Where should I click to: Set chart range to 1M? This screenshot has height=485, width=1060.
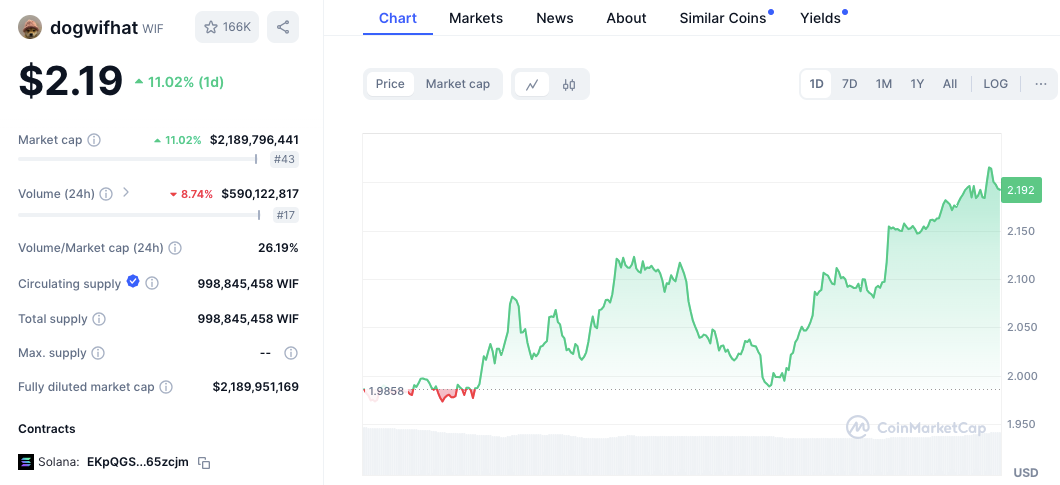click(884, 84)
